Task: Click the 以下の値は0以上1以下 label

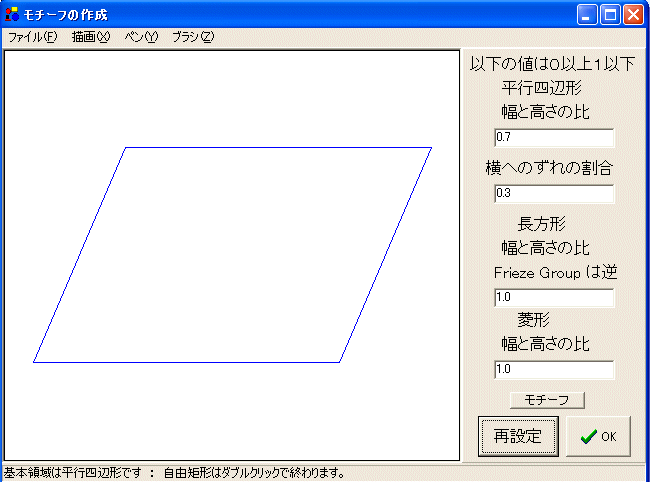Action: 552,64
